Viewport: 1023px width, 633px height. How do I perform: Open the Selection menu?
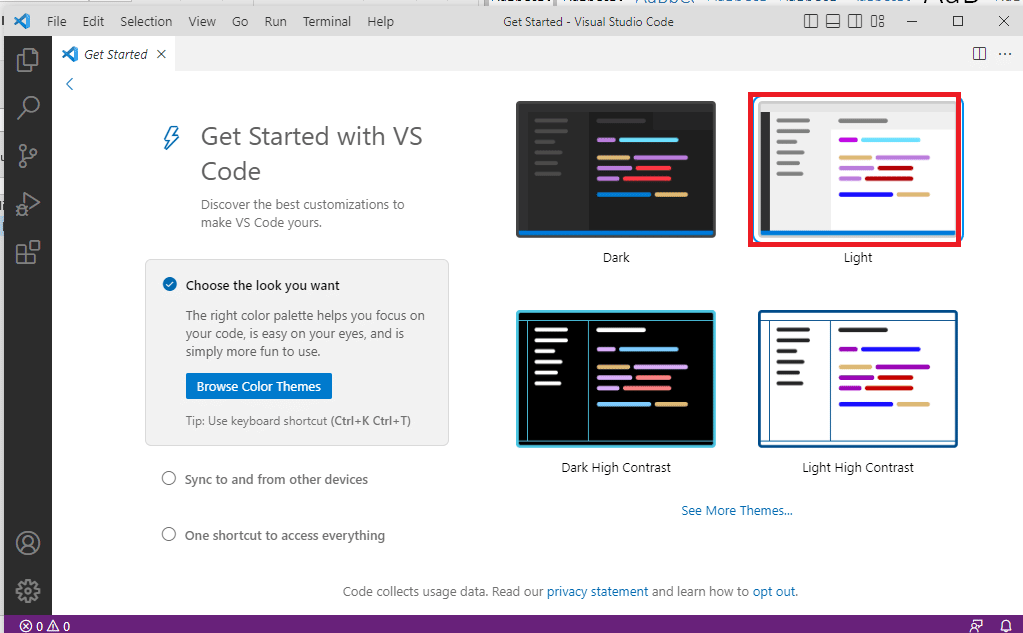pos(146,22)
